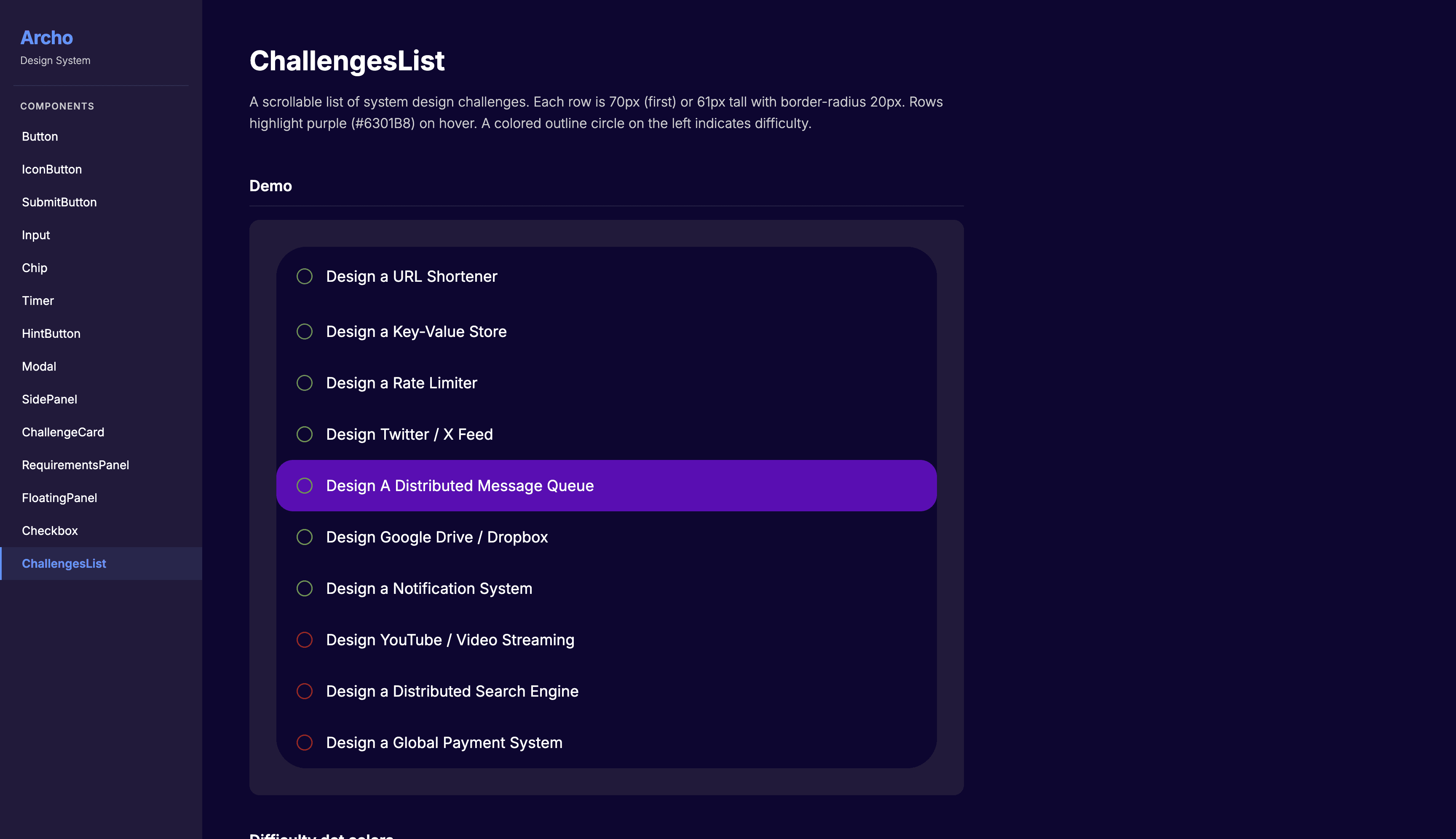Image resolution: width=1456 pixels, height=839 pixels.
Task: Click the red difficulty circle beside YouTube / Video Streaming
Action: (x=304, y=640)
